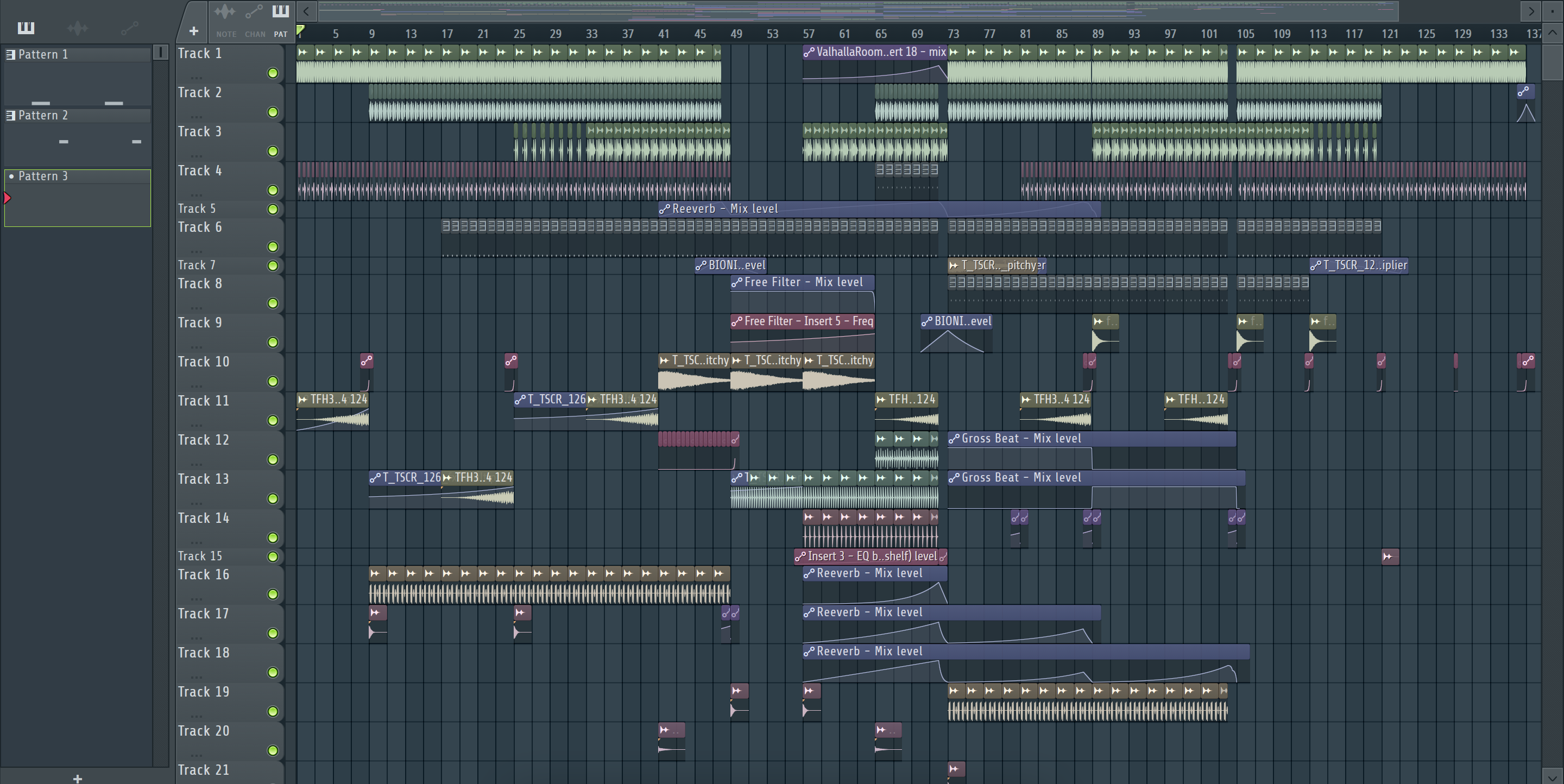The width and height of the screenshot is (1564, 784).
Task: Select the T_TSCR_12 iplier clip on Track 7
Action: coord(1358,265)
